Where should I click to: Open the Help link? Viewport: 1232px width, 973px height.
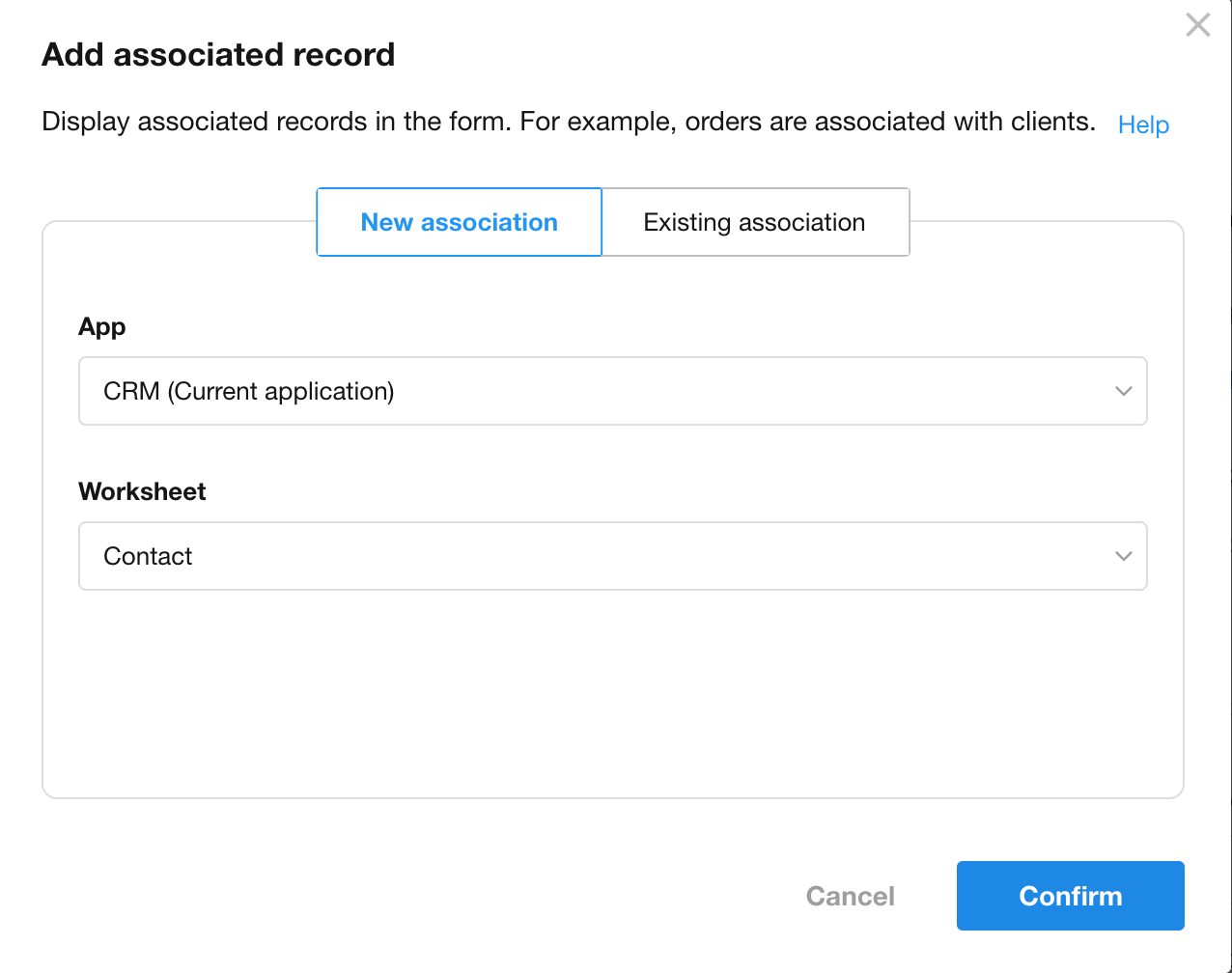coord(1143,125)
